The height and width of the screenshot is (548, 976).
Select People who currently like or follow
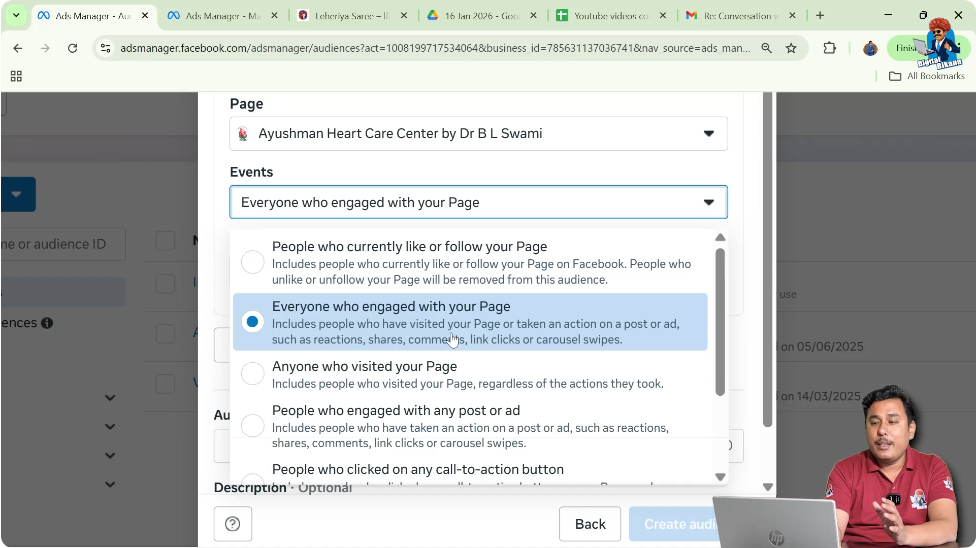[470, 262]
